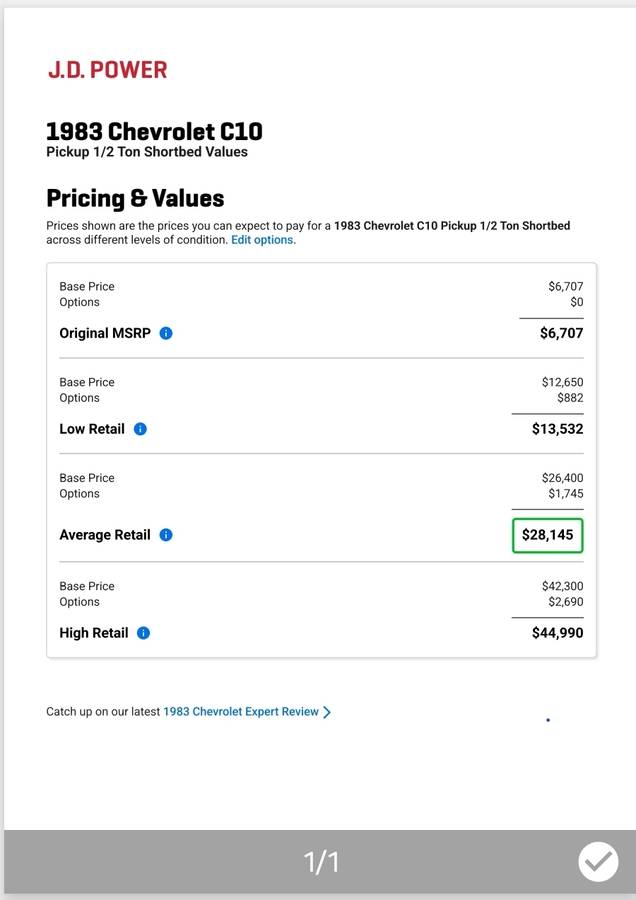
Task: Click the Average Retail label
Action: pos(104,535)
